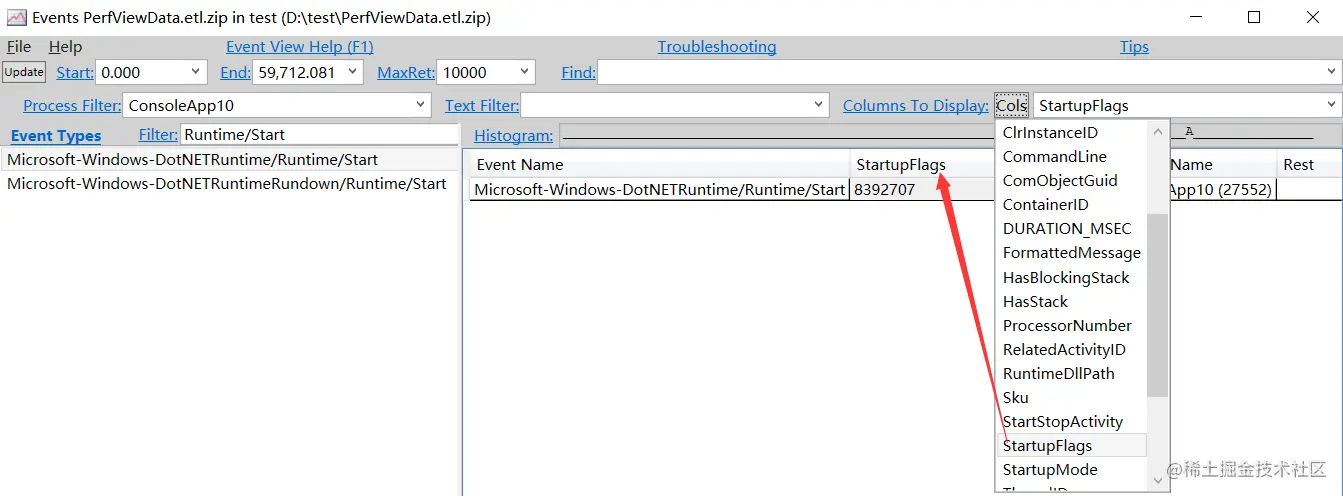
Task: Click the Event Types heading link
Action: pos(56,136)
